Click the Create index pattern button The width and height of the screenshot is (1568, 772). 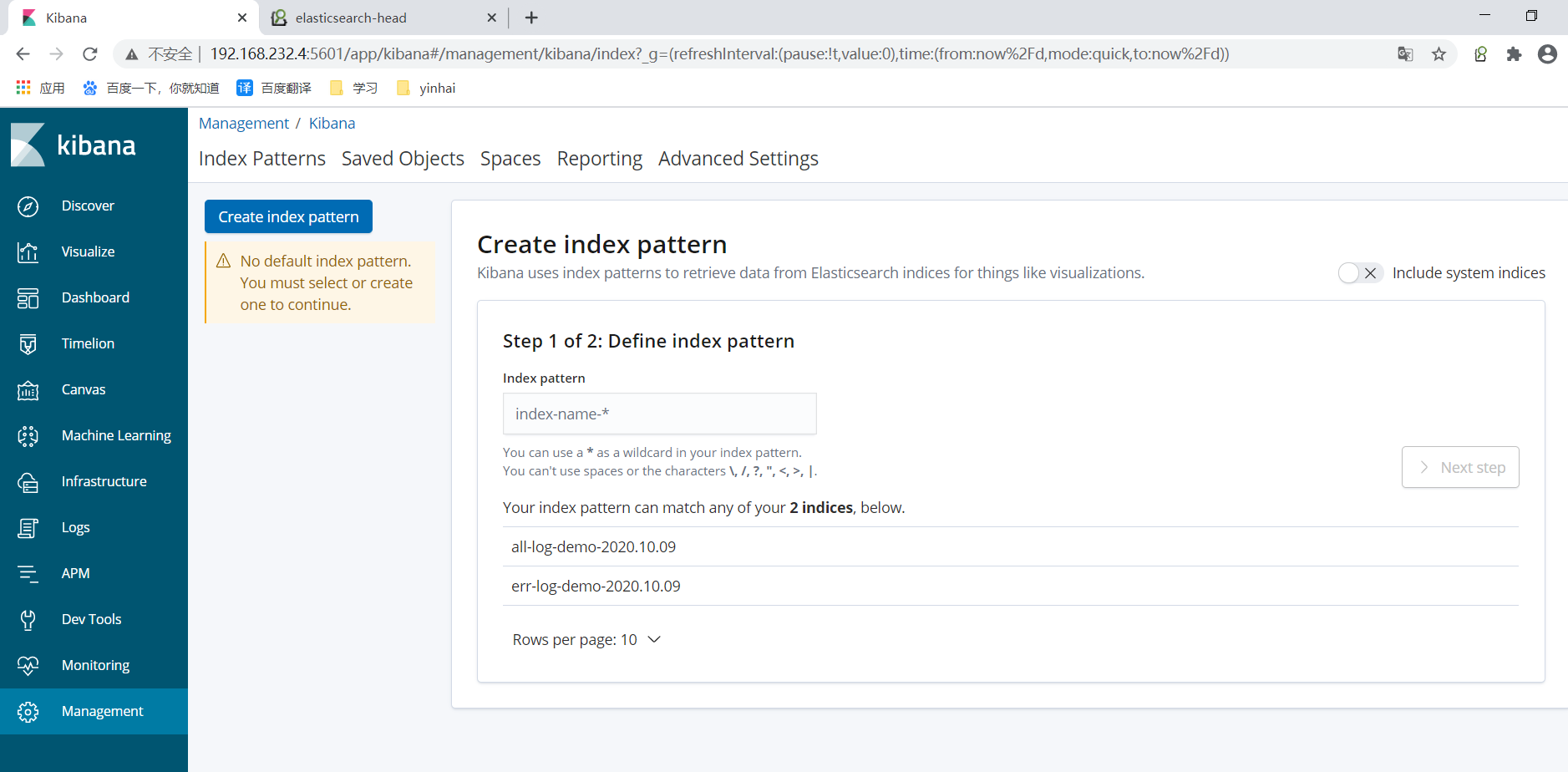[288, 216]
